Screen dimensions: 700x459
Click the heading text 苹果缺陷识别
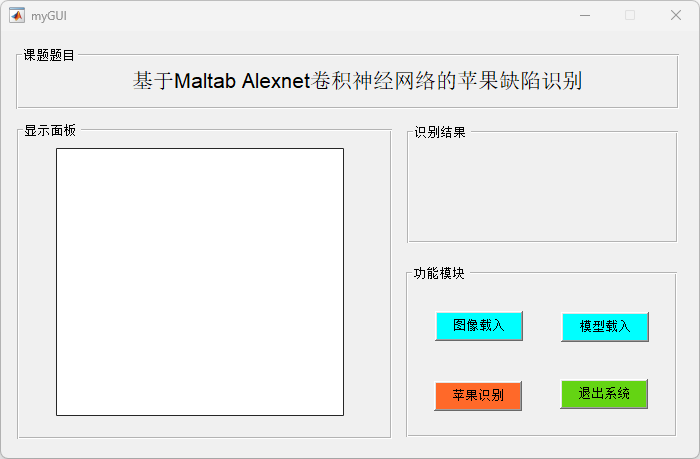(x=520, y=81)
